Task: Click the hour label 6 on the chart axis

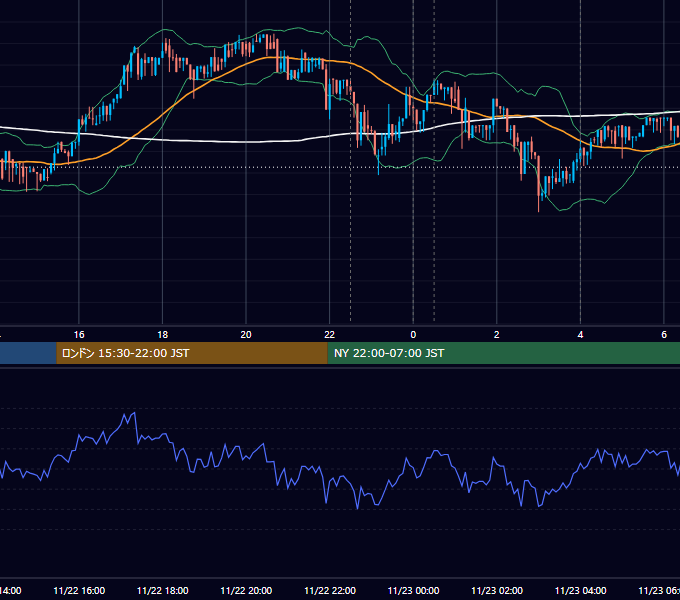Action: click(x=664, y=335)
